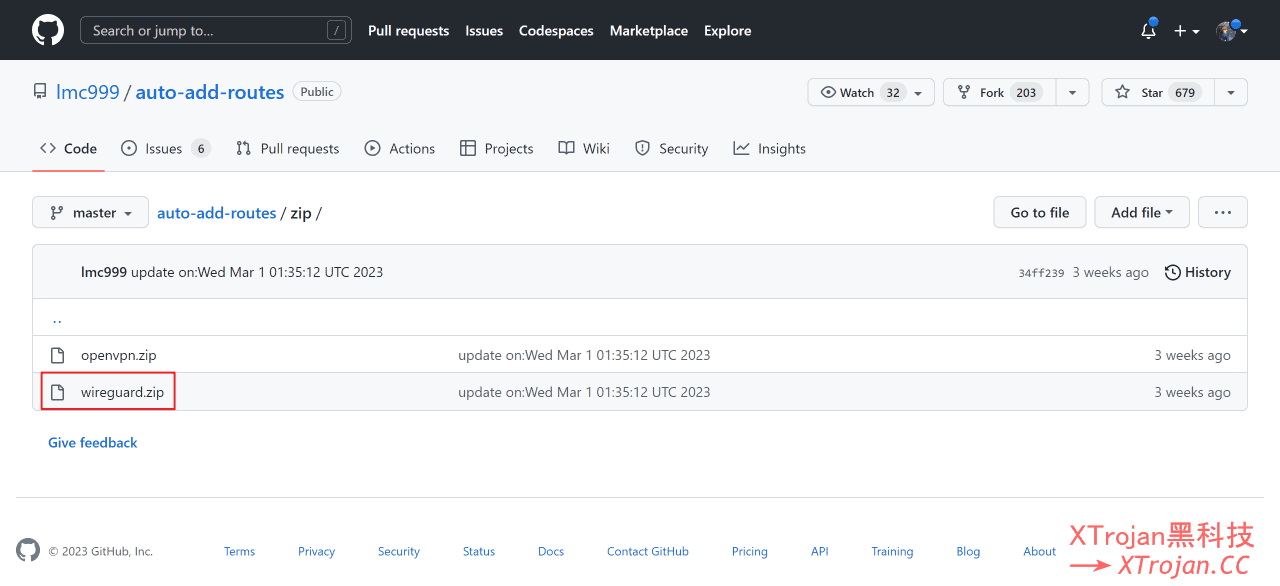Open commit hash 34ff239
Viewport: 1280px width, 586px height.
point(1041,272)
